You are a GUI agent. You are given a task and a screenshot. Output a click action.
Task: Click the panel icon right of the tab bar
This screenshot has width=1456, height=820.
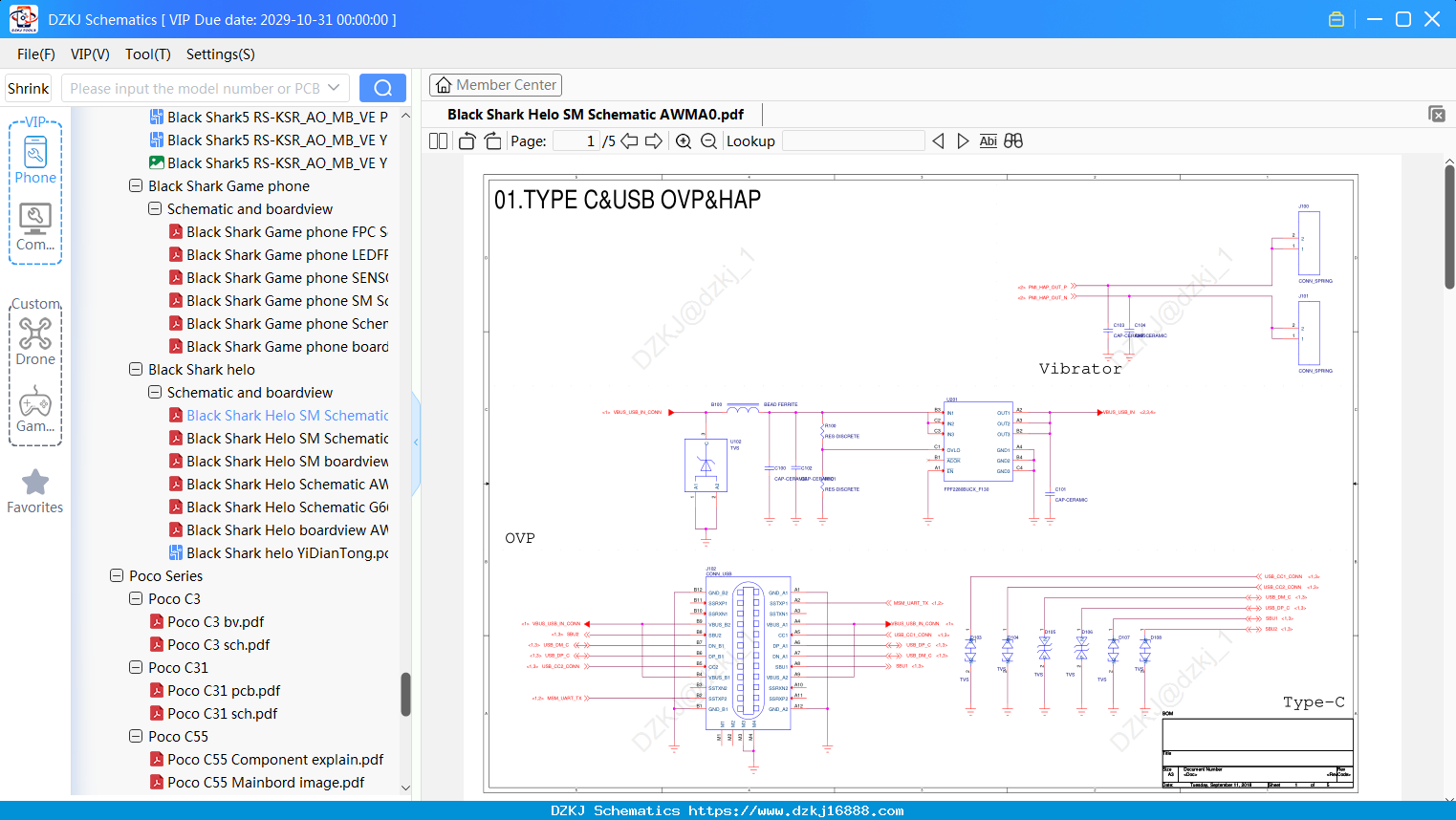coord(1437,114)
